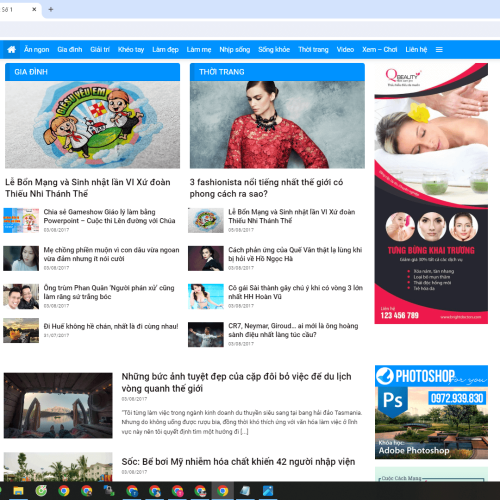Viewport: 500px width, 500px height.
Task: Click the highlighted active Chrome taskbar icon
Action: tap(223, 491)
